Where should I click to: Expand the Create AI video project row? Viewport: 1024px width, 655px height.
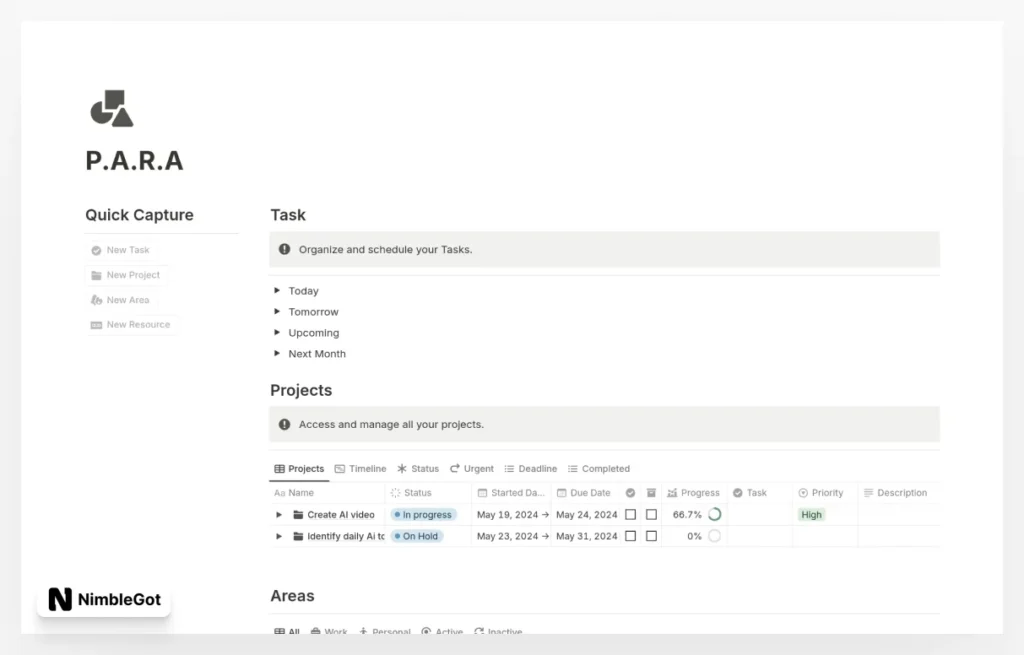tap(279, 514)
